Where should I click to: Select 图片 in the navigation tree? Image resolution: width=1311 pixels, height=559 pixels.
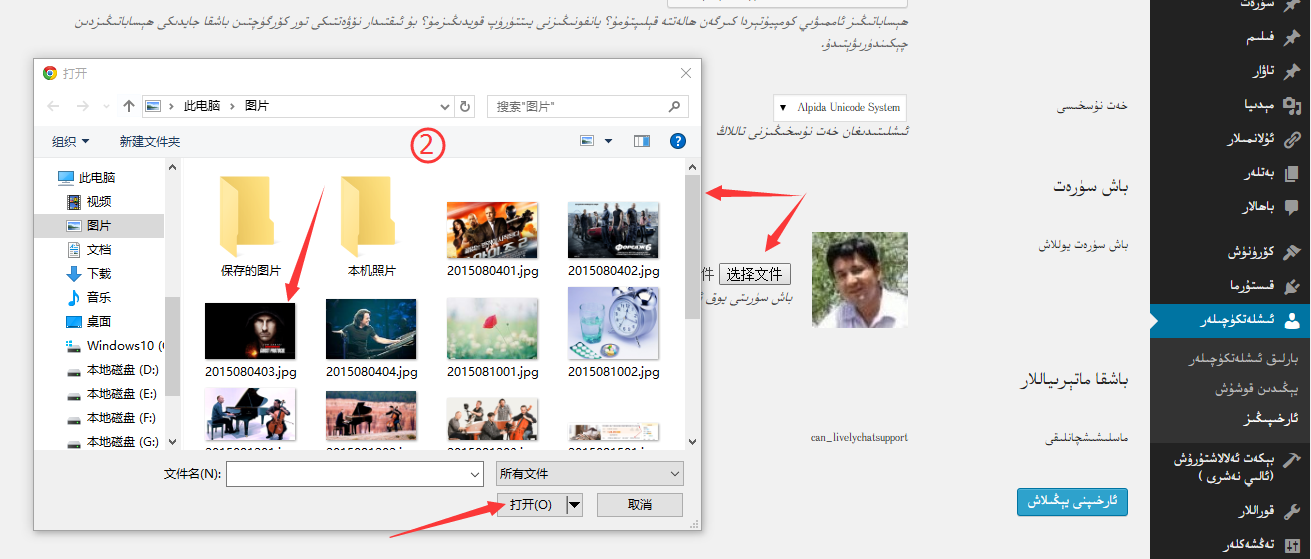point(99,225)
